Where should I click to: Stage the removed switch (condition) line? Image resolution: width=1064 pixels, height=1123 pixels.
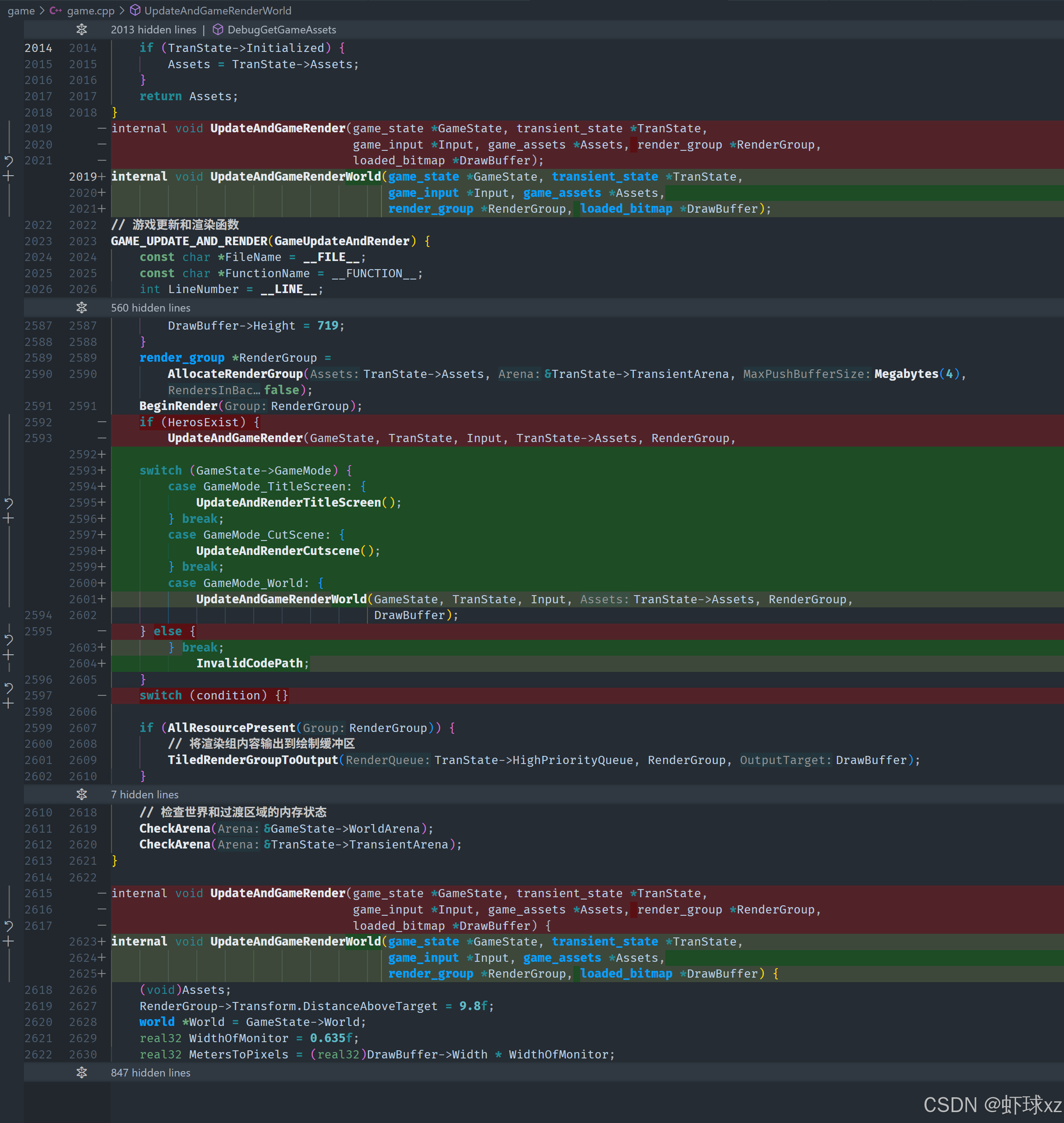[9, 704]
